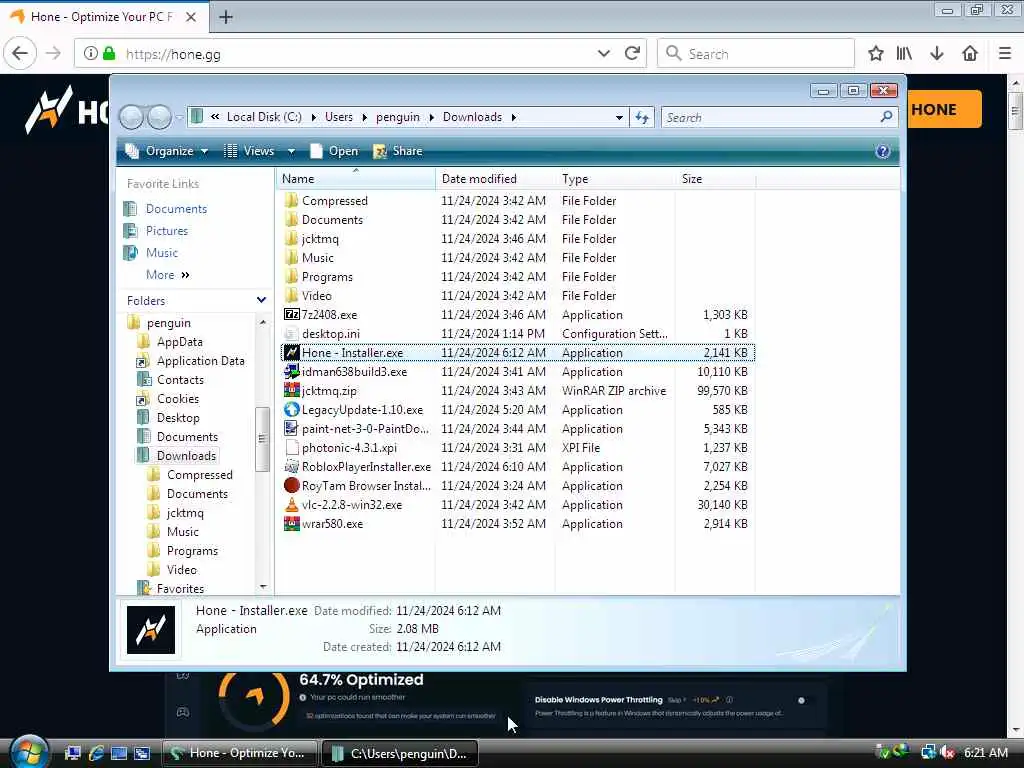
Task: Click the folder tree scrollbar thumb
Action: click(263, 439)
